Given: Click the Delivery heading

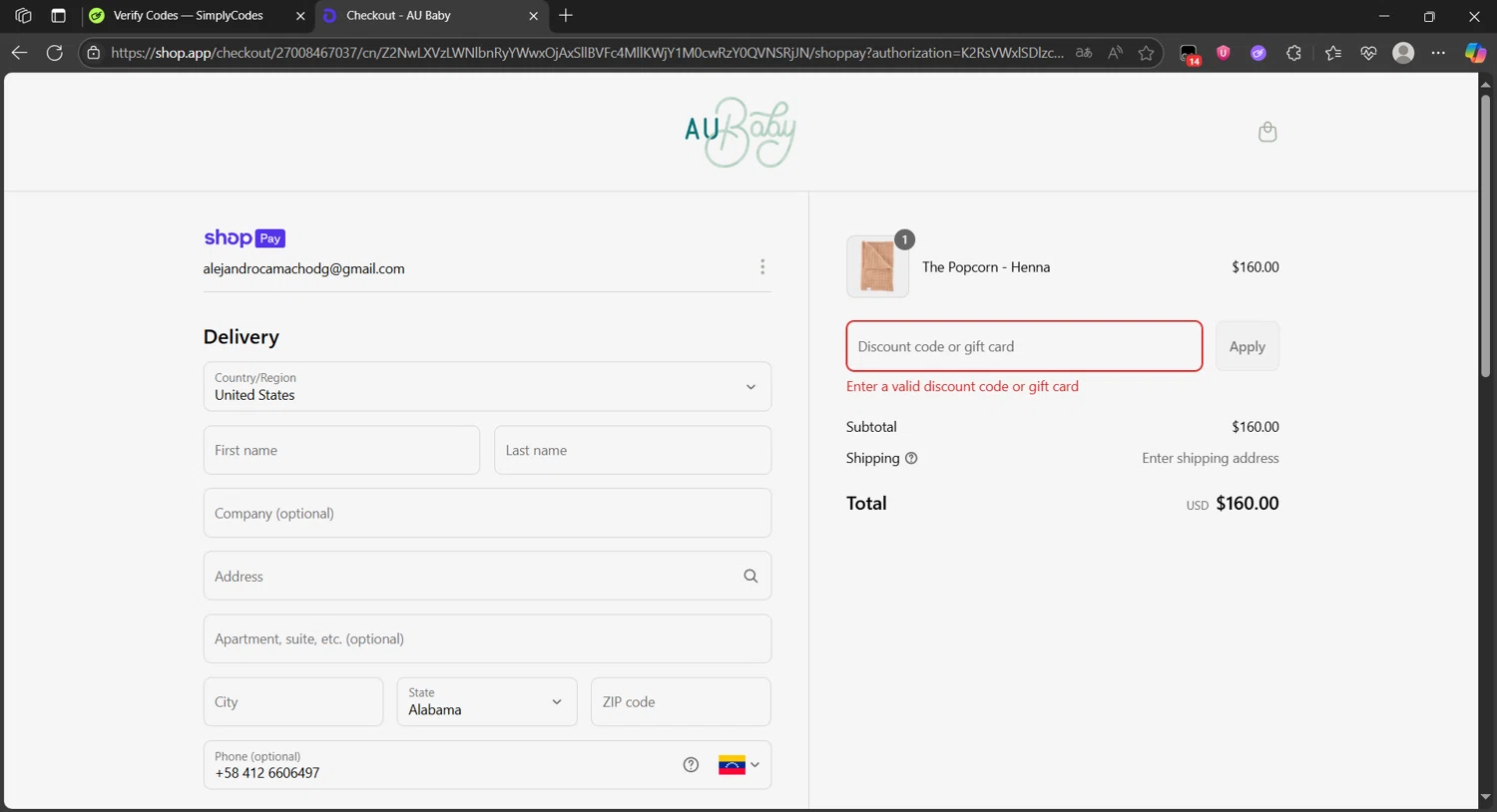Looking at the screenshot, I should point(242,337).
